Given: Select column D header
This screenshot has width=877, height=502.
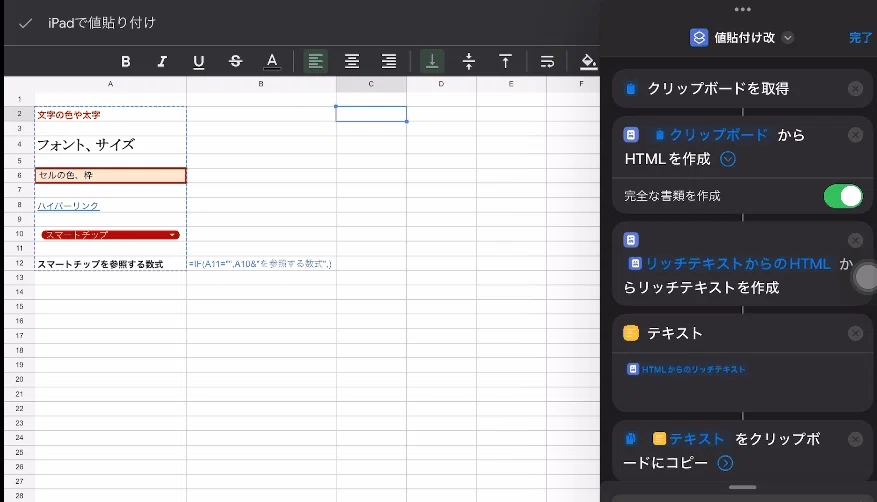Looking at the screenshot, I should 441,84.
